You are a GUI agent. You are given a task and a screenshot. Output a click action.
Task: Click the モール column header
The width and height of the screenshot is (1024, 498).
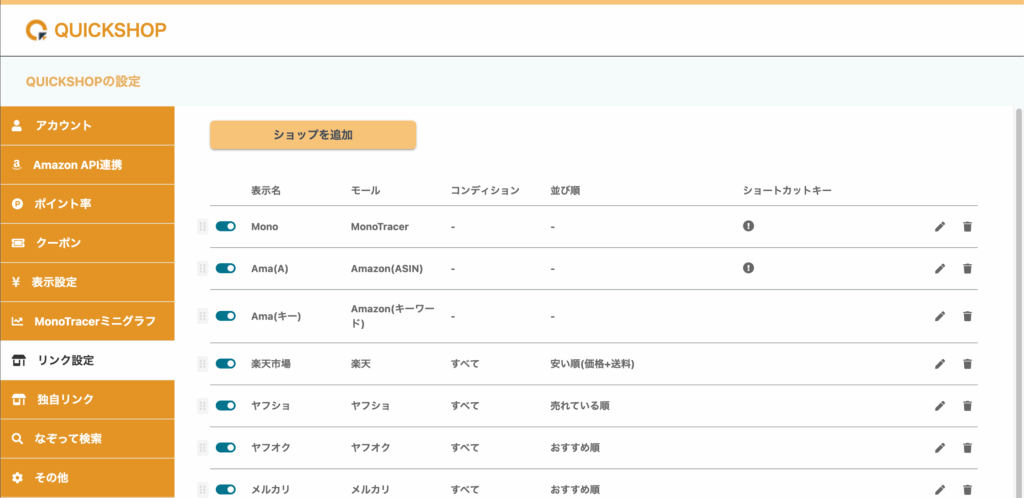[x=366, y=191]
